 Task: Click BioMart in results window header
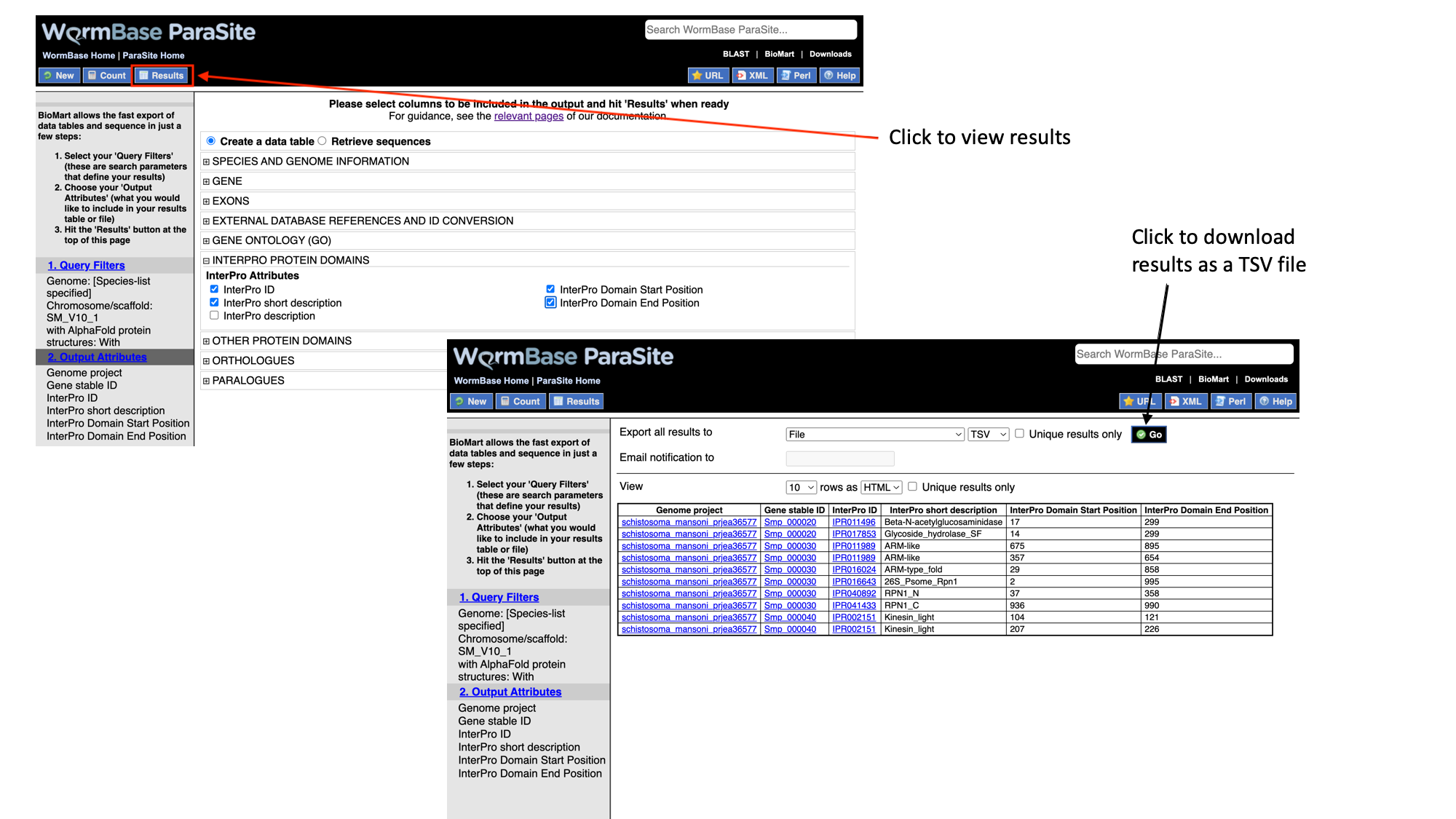tap(1213, 379)
